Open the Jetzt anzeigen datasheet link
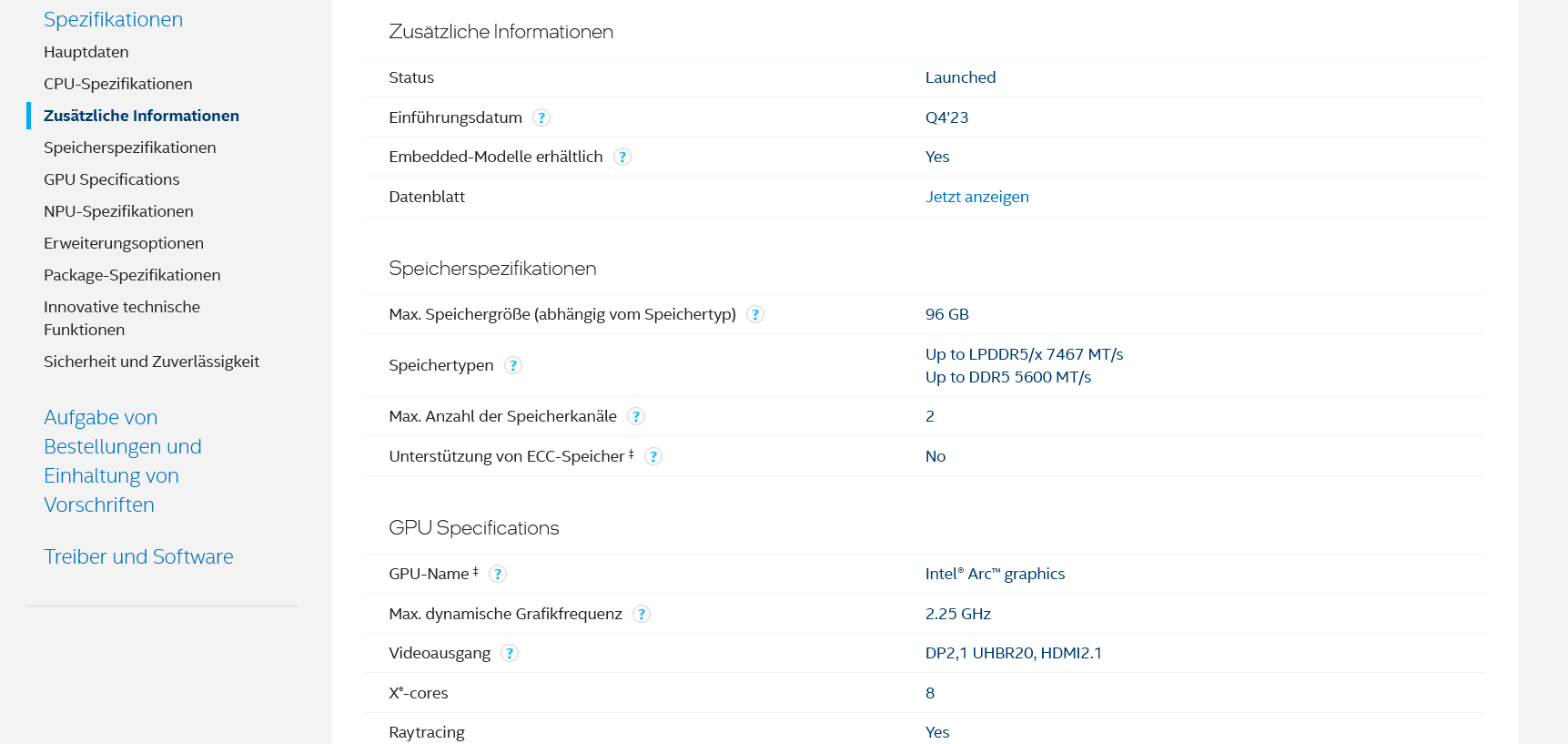 977,197
